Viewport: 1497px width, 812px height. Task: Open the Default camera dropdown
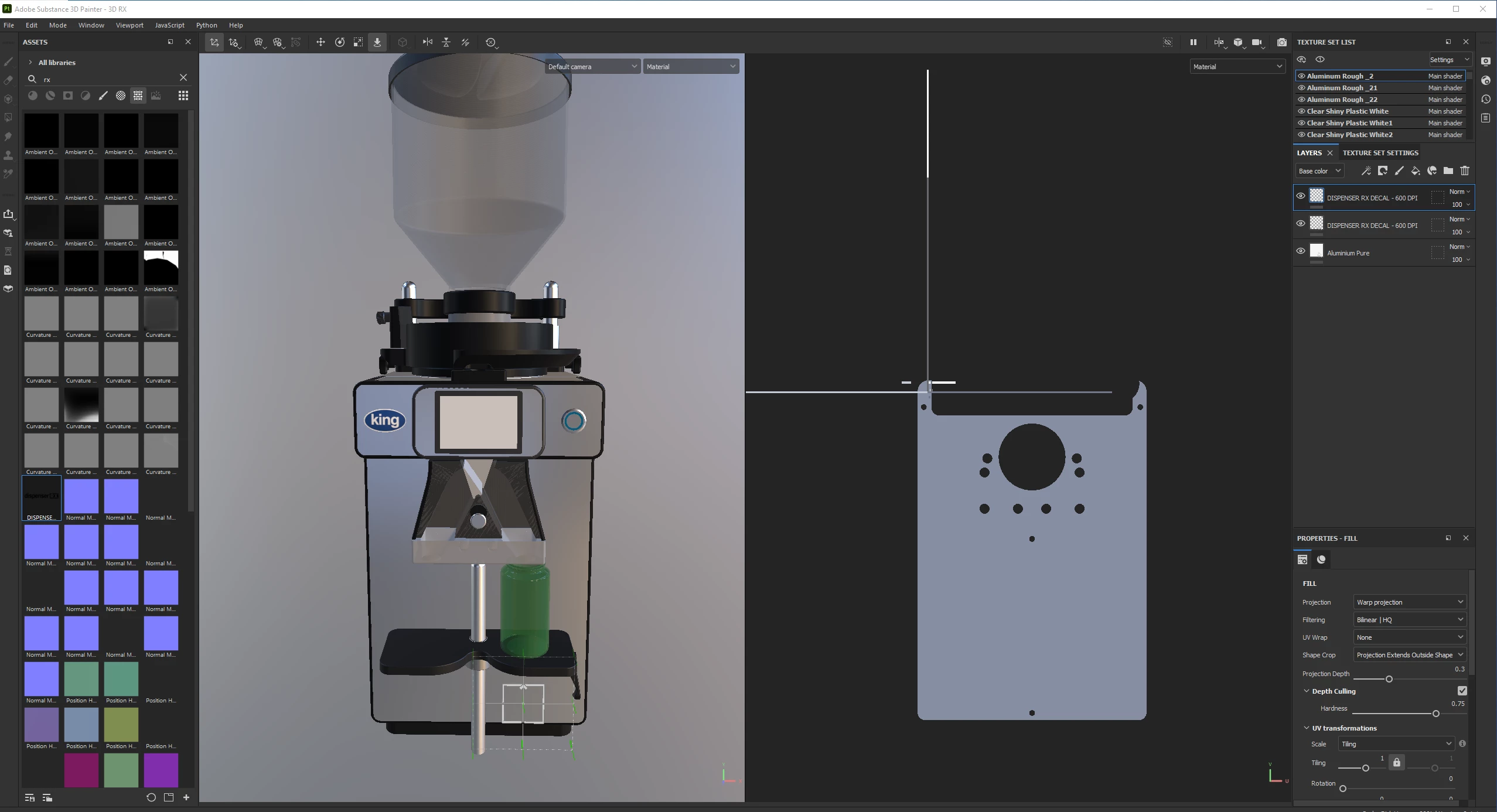click(592, 67)
